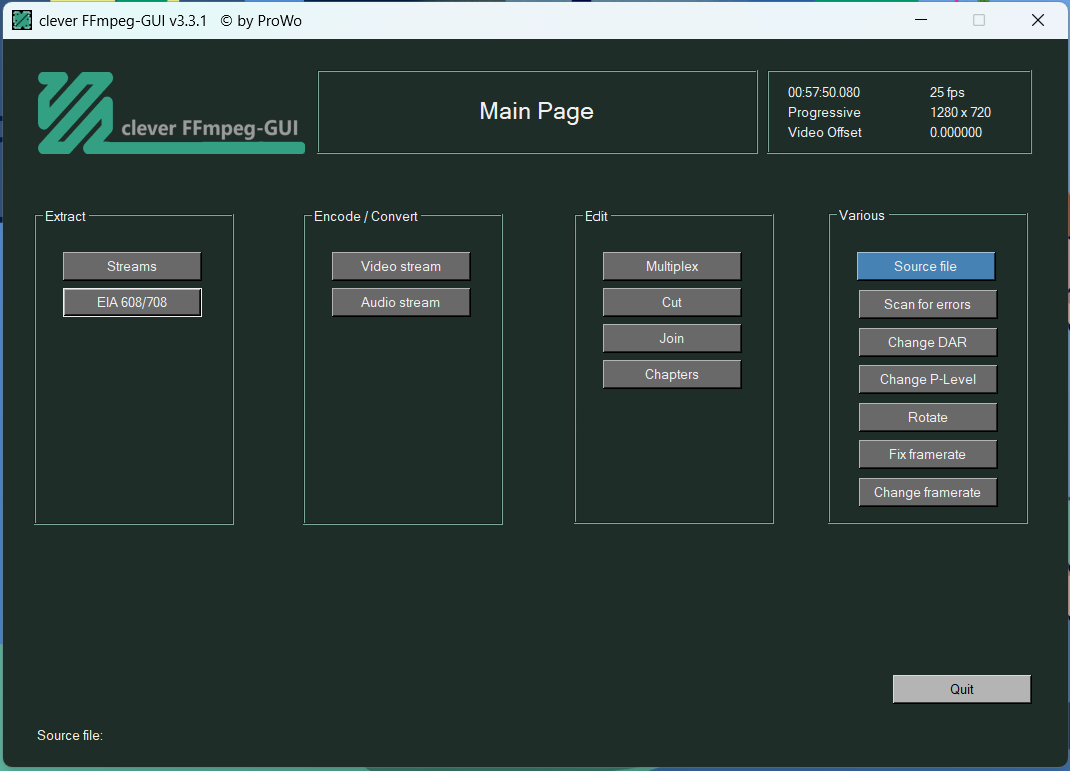Open Audio stream encoding

pyautogui.click(x=401, y=302)
